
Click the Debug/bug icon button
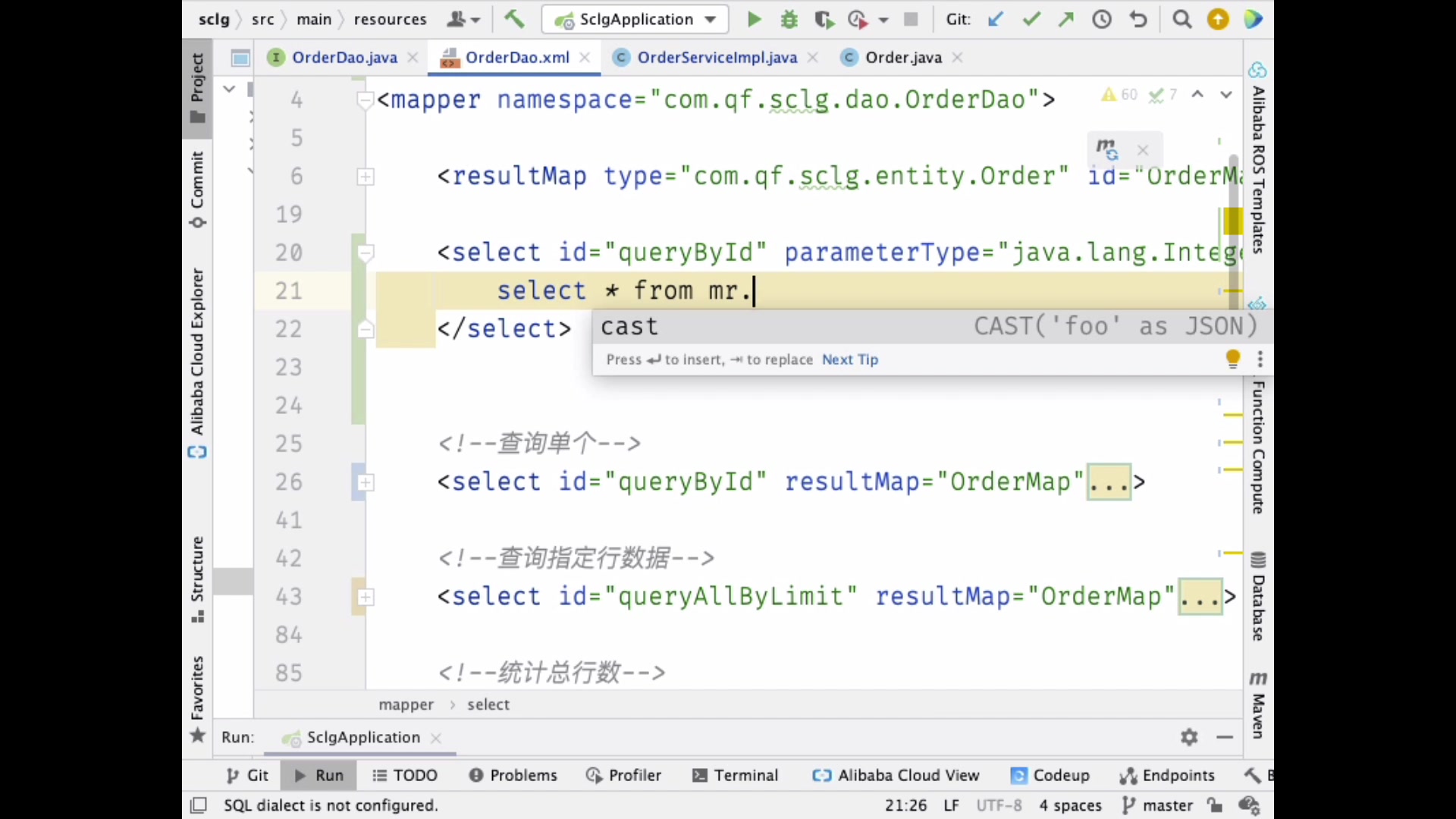pyautogui.click(x=789, y=19)
